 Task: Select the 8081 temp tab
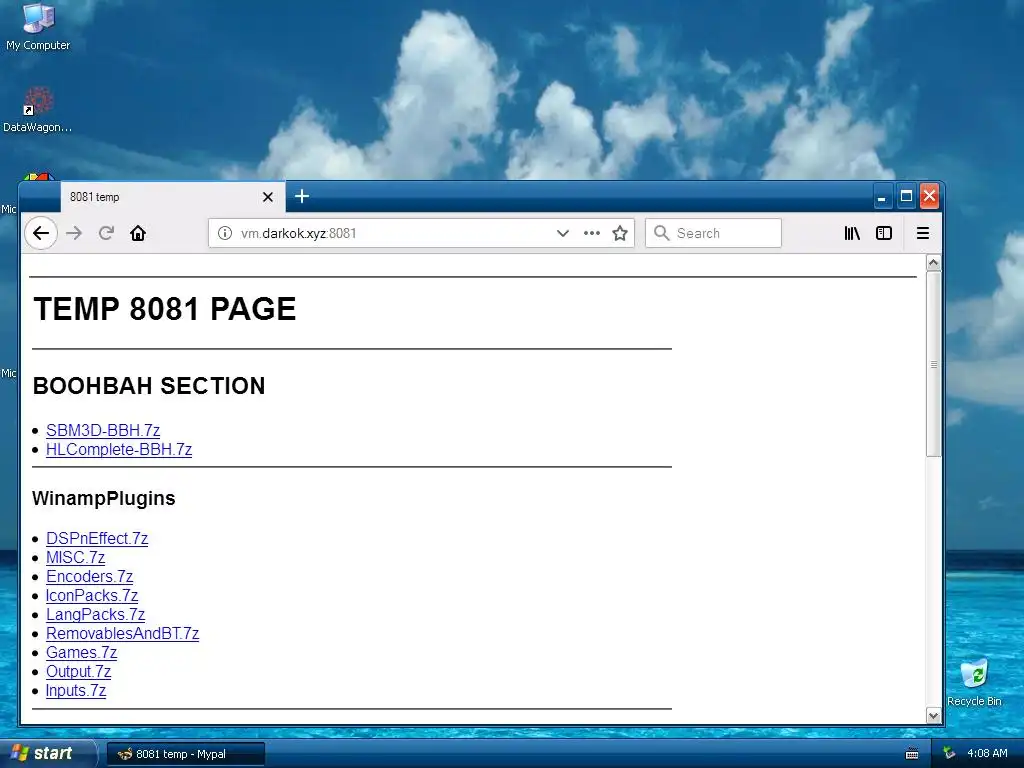point(173,197)
